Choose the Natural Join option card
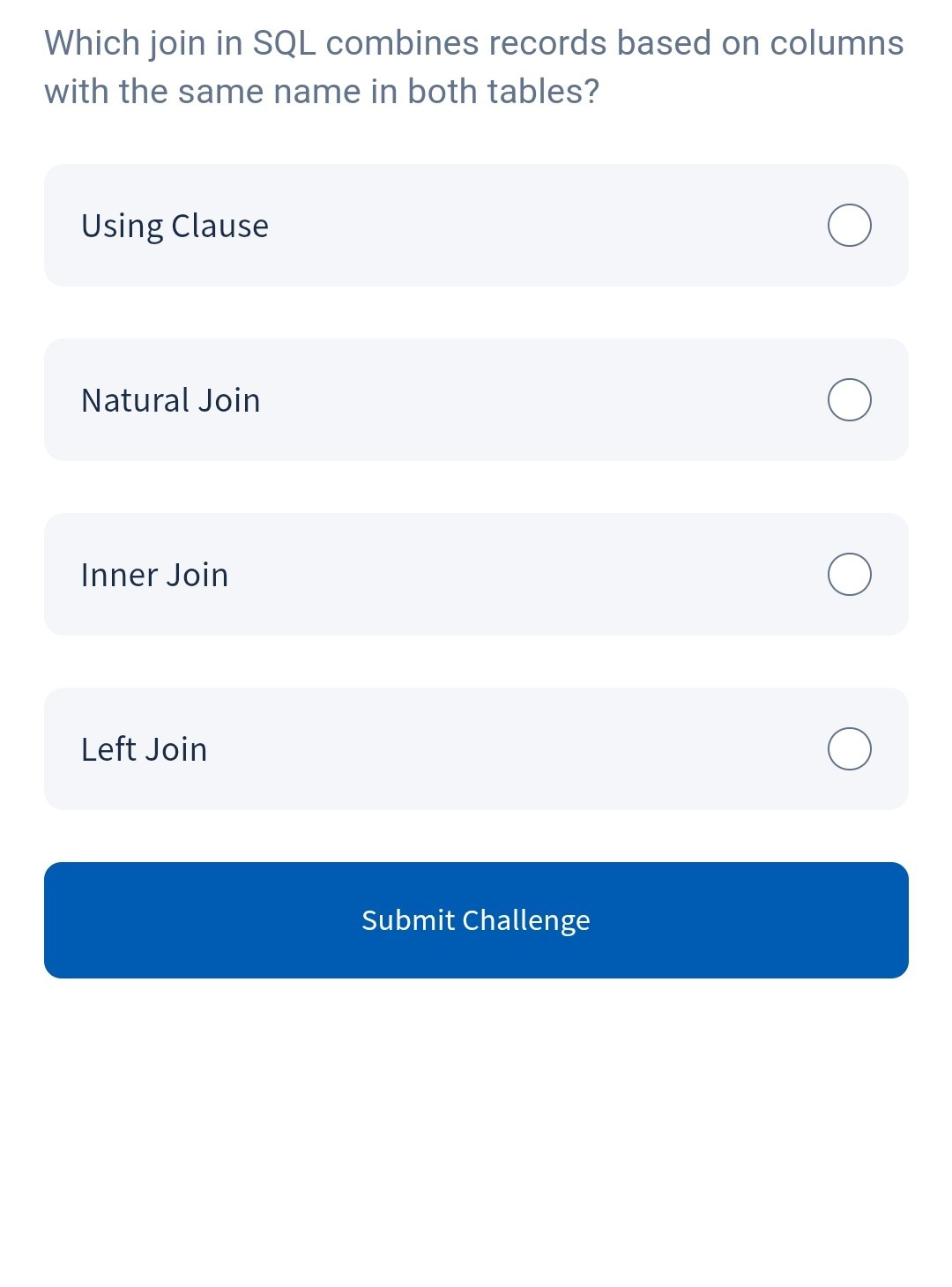 [476, 400]
